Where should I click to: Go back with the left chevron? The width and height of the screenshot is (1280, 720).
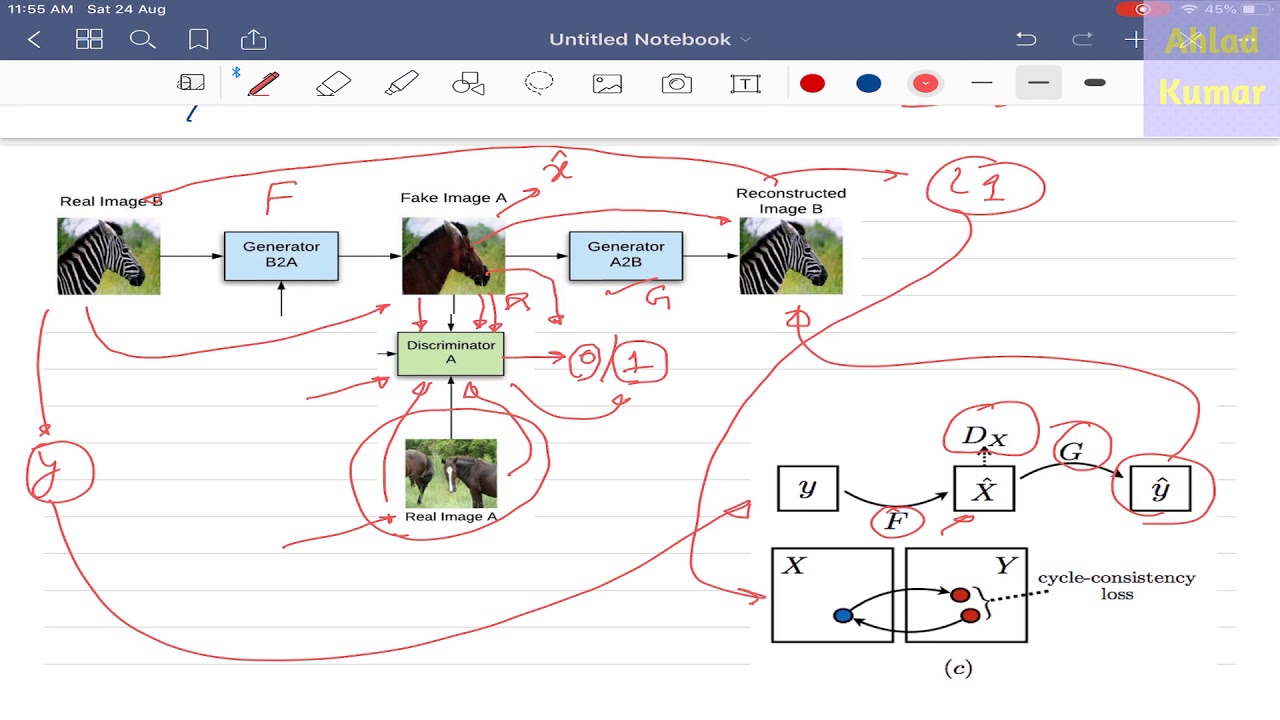pyautogui.click(x=35, y=40)
